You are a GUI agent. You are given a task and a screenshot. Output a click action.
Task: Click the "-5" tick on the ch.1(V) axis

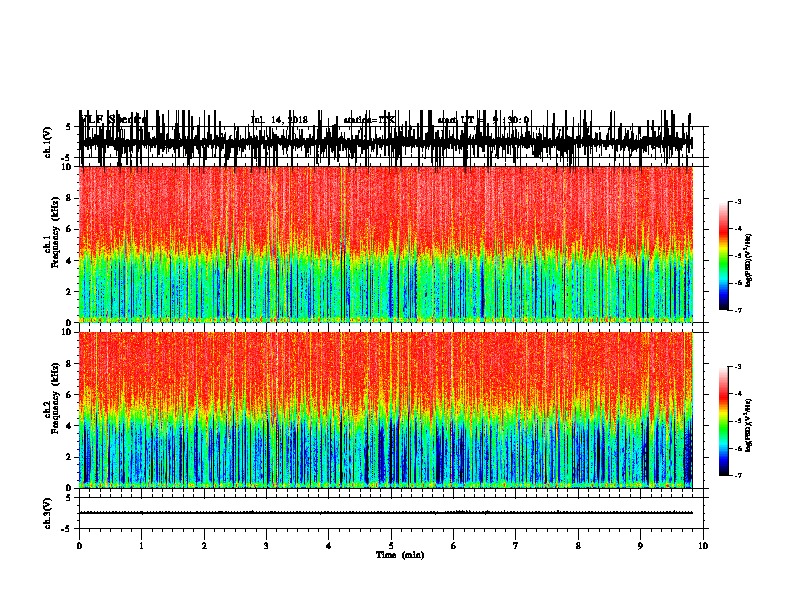(x=67, y=158)
